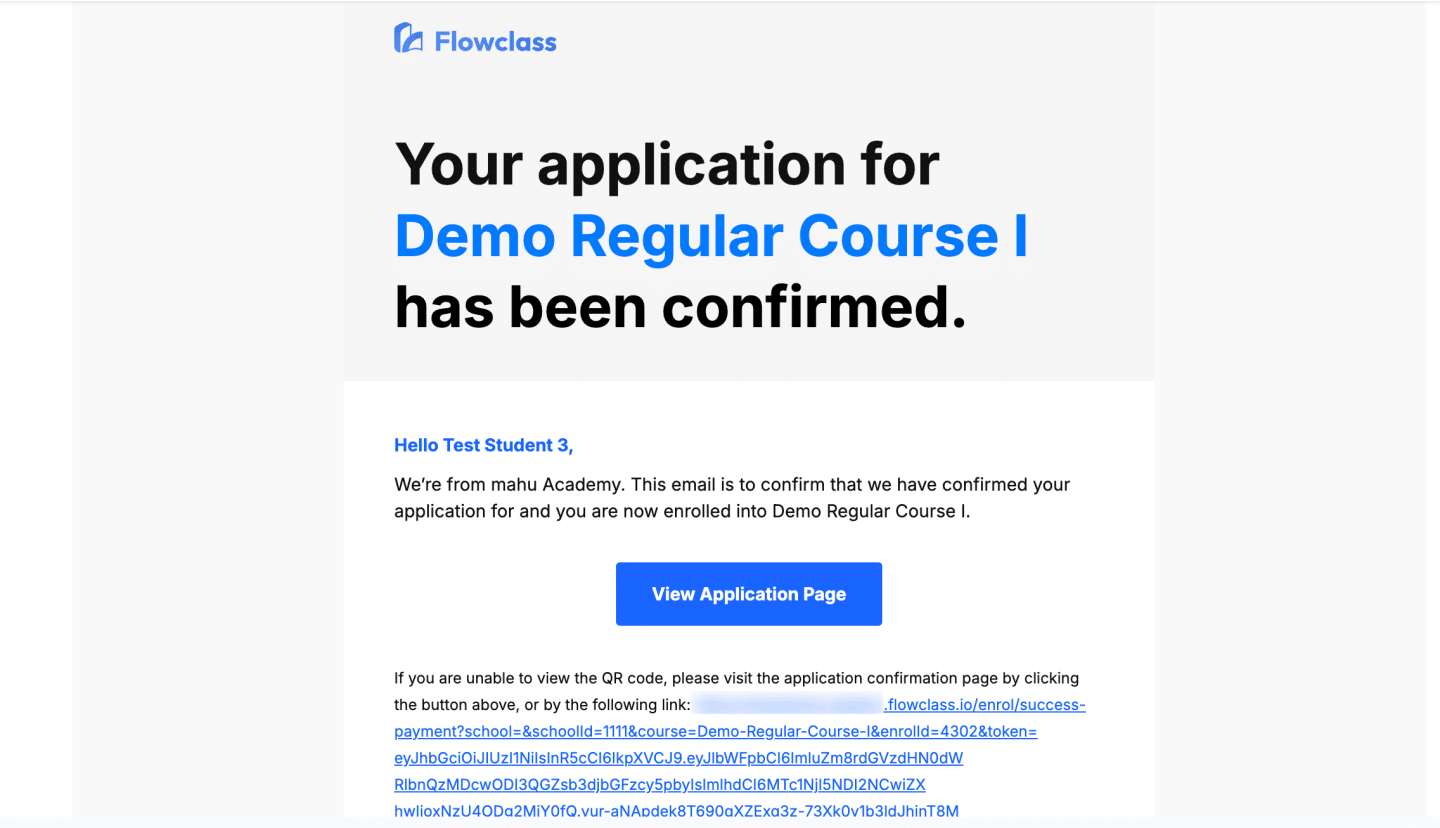Follow the flowclass.io/enrol/success- link line

tap(985, 705)
